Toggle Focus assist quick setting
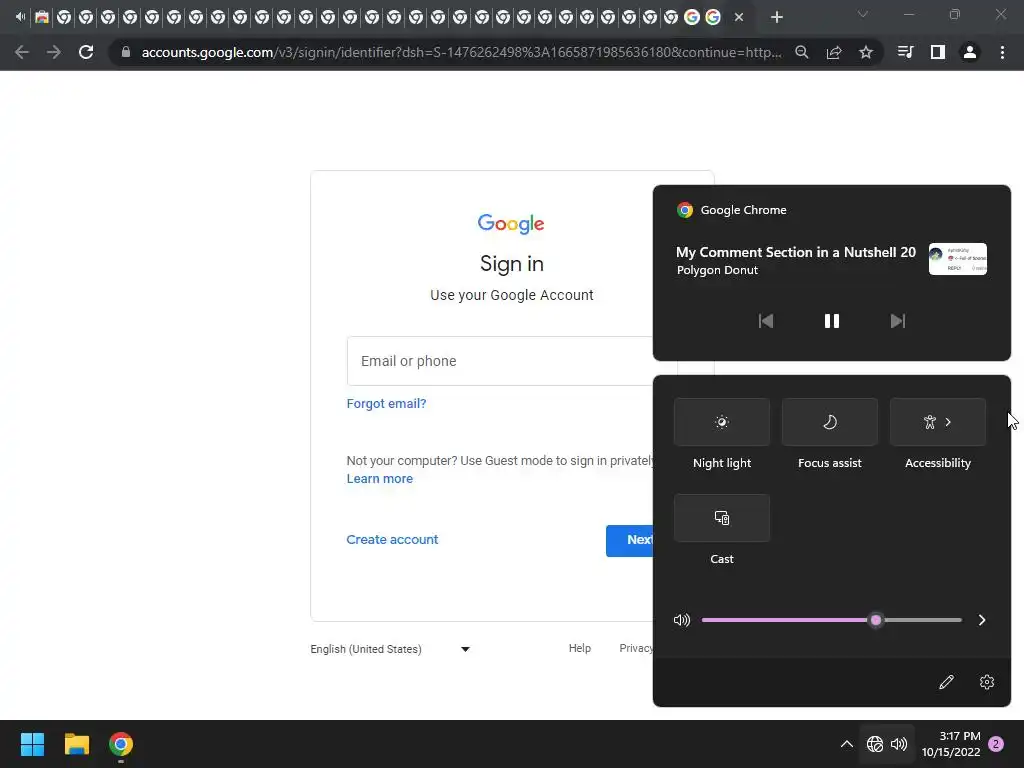 pos(829,422)
